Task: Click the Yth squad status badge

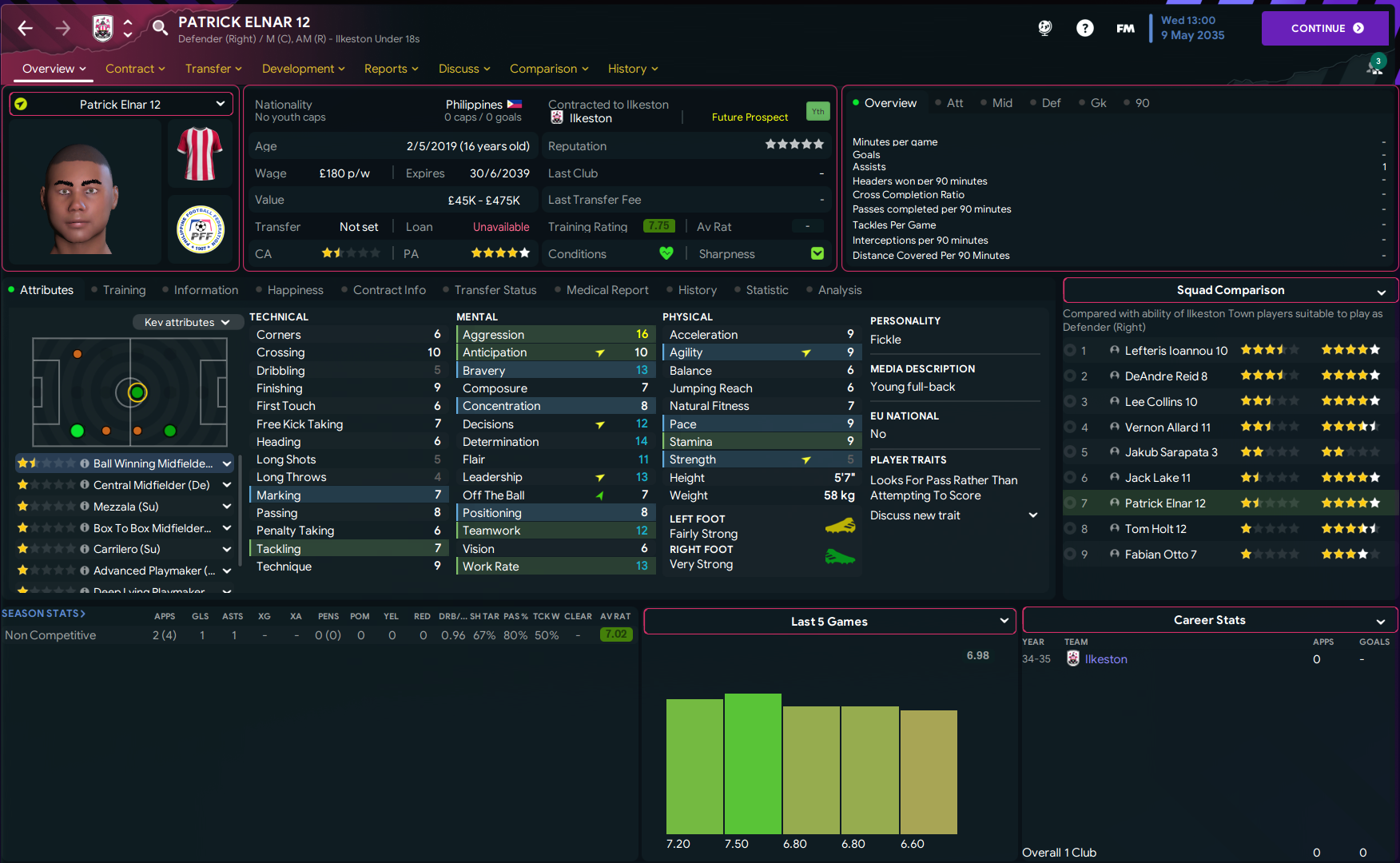Action: tap(818, 112)
